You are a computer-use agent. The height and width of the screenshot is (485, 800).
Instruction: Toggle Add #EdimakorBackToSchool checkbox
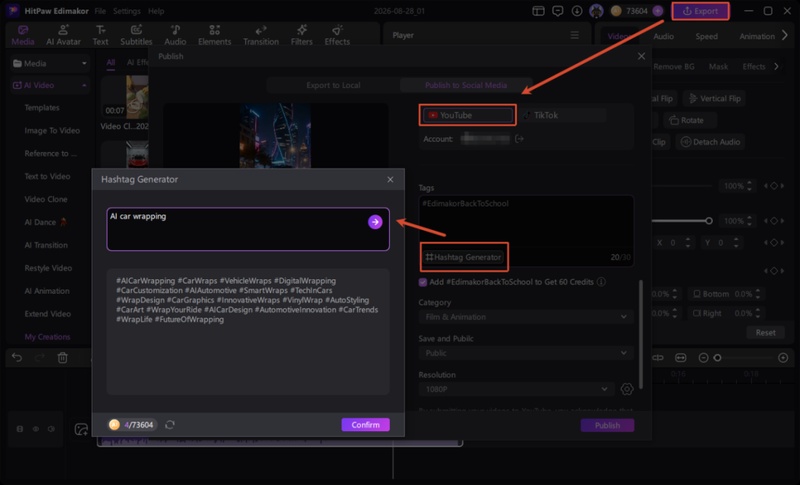point(422,282)
